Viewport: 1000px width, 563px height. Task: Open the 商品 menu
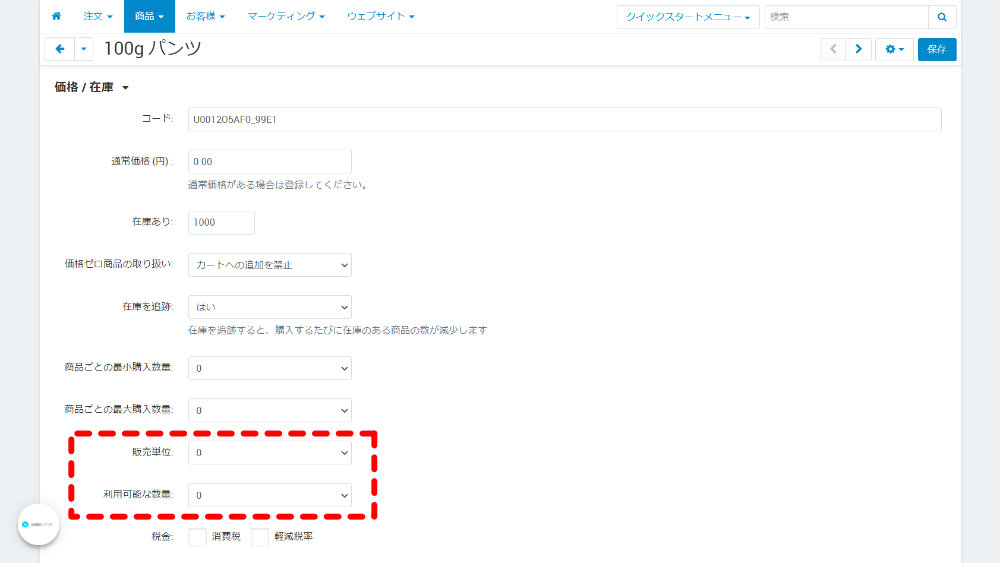149,16
